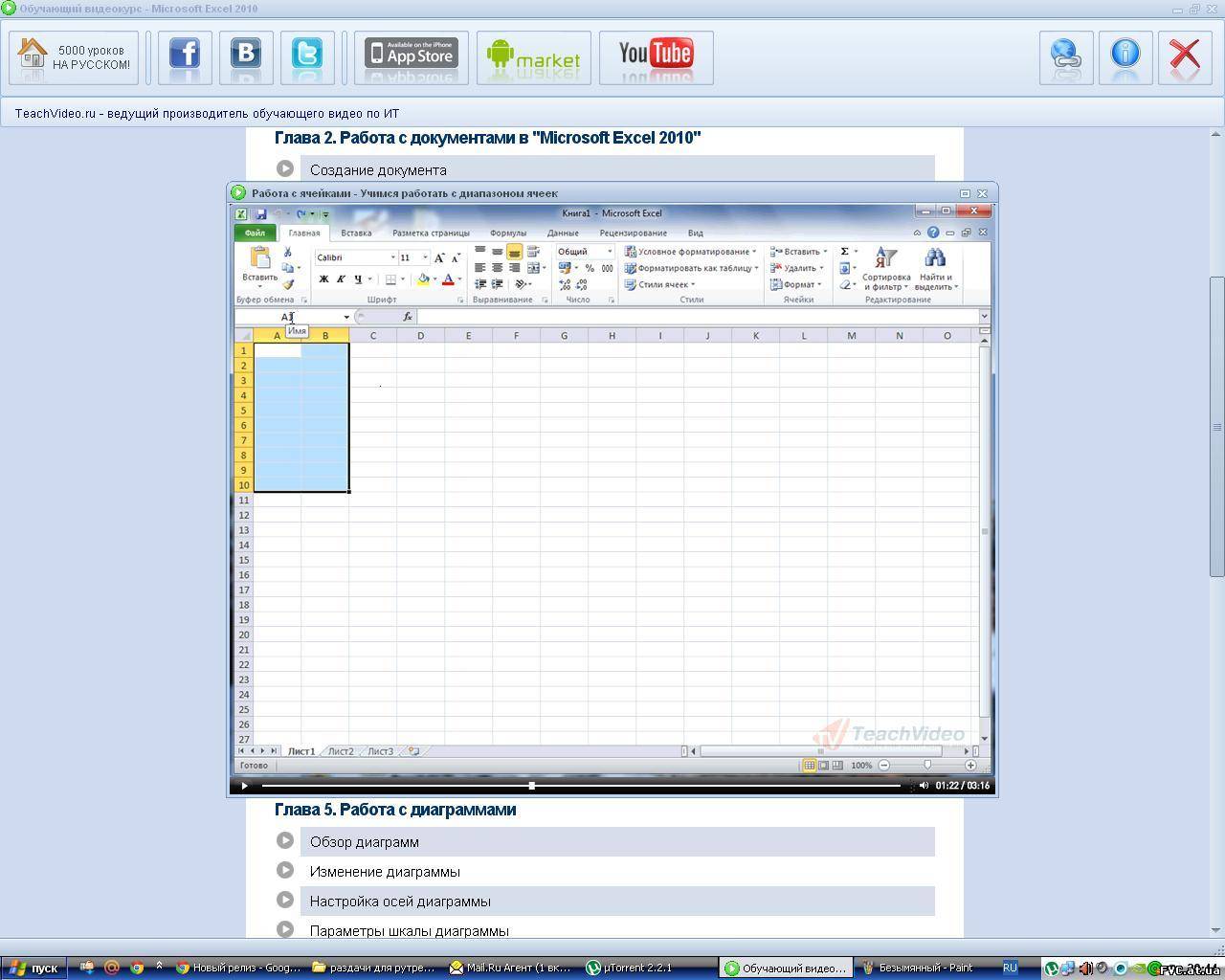
Task: Toggle the Wrap Text button
Action: coord(533,252)
